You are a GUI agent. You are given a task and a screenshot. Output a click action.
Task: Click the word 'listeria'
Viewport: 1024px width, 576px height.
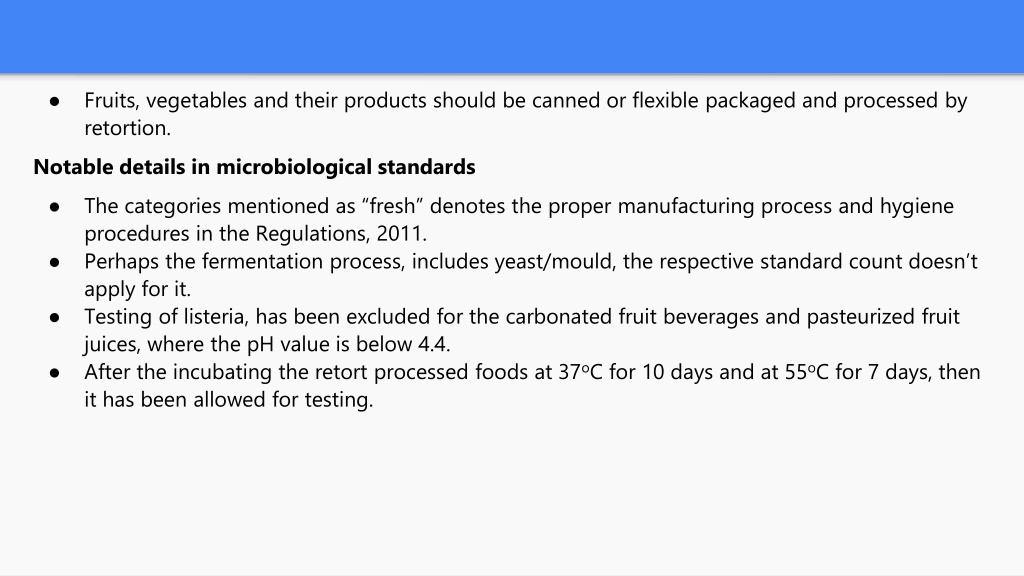(x=213, y=317)
